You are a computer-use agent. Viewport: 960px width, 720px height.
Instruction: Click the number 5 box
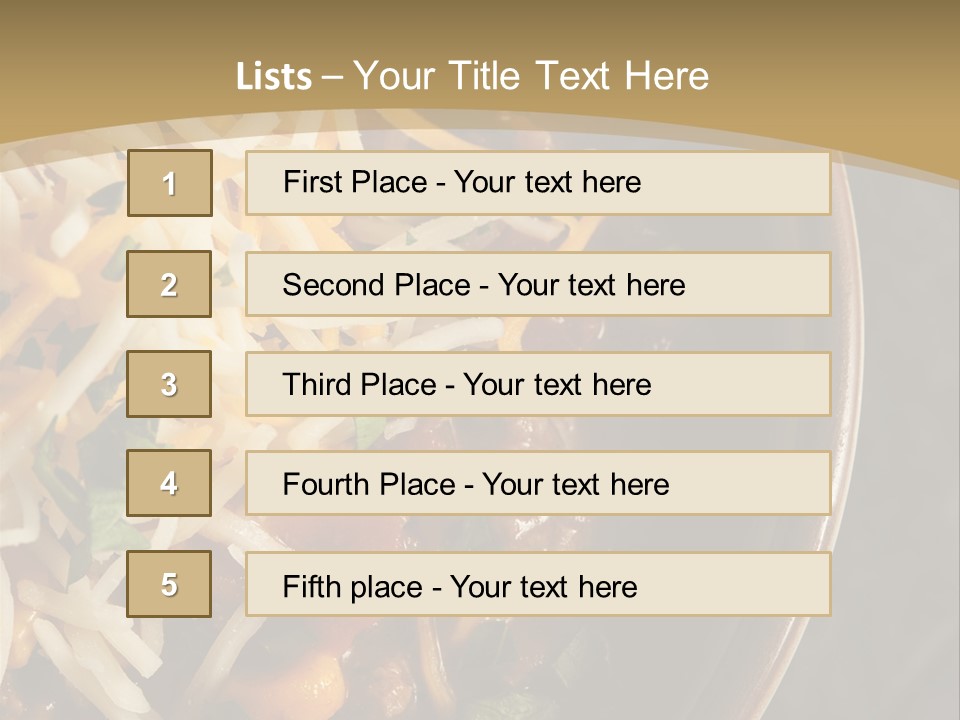[169, 584]
